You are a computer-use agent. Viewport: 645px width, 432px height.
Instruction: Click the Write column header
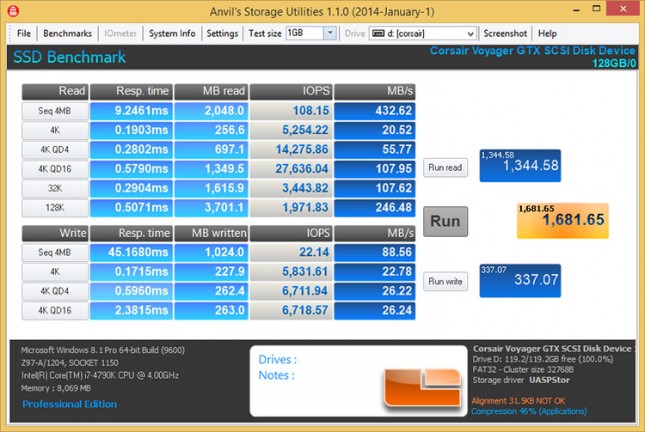pos(55,233)
